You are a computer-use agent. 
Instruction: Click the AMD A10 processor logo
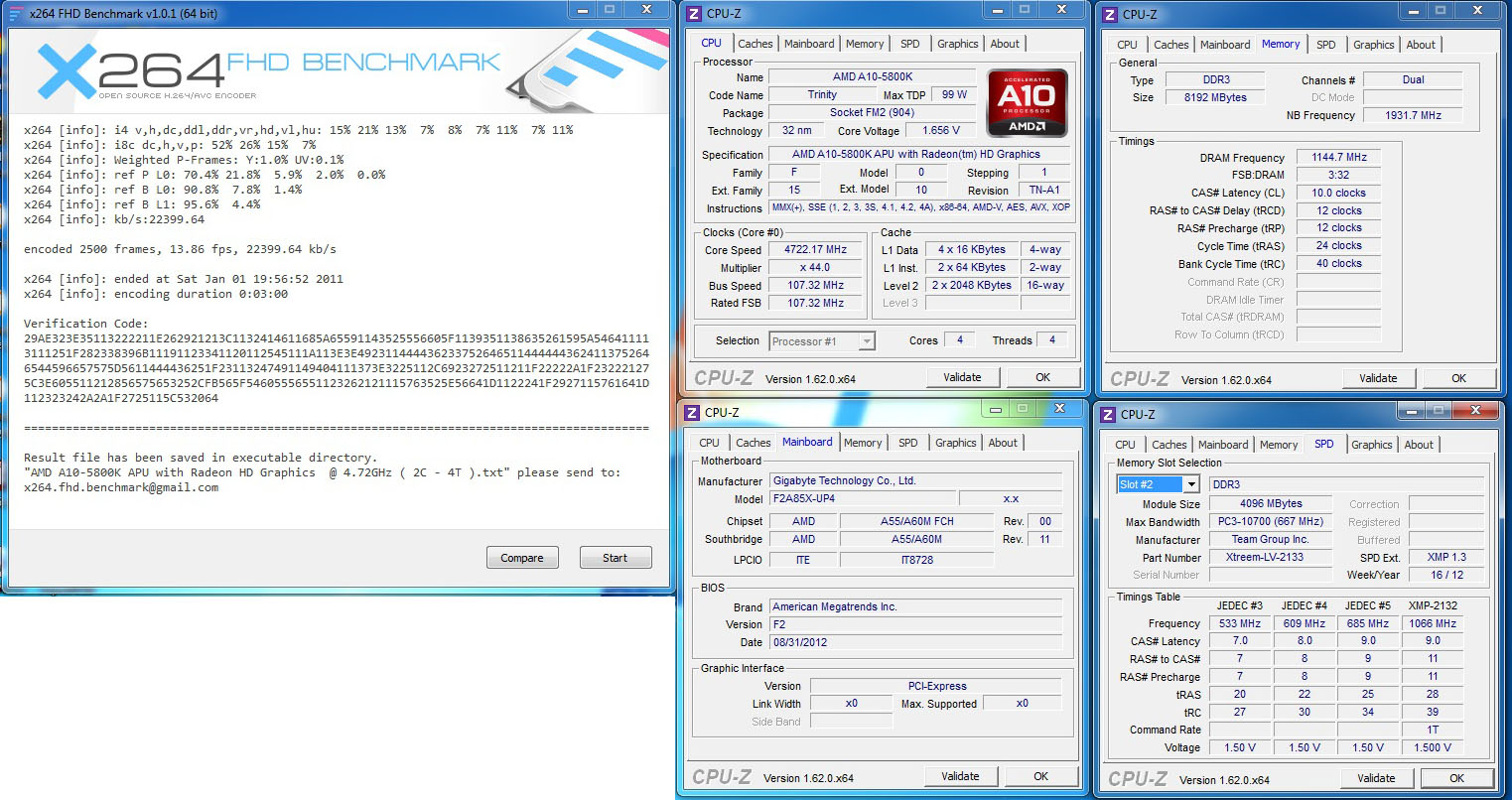click(x=1027, y=102)
